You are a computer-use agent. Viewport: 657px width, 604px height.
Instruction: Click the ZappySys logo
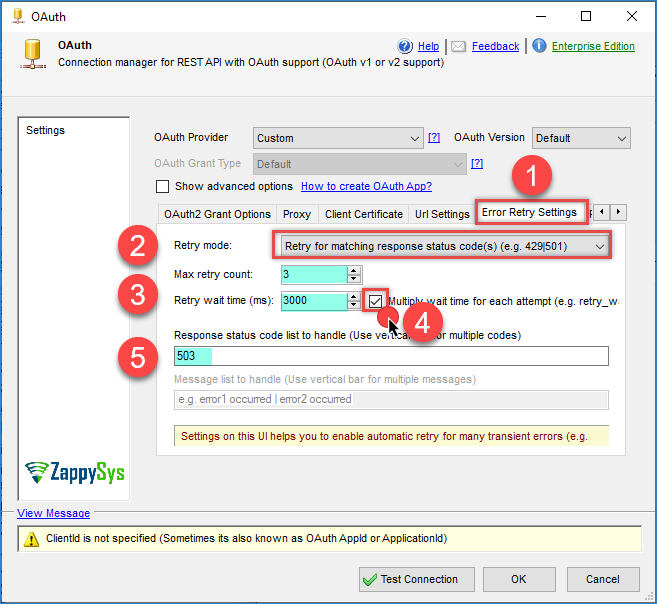coord(75,471)
